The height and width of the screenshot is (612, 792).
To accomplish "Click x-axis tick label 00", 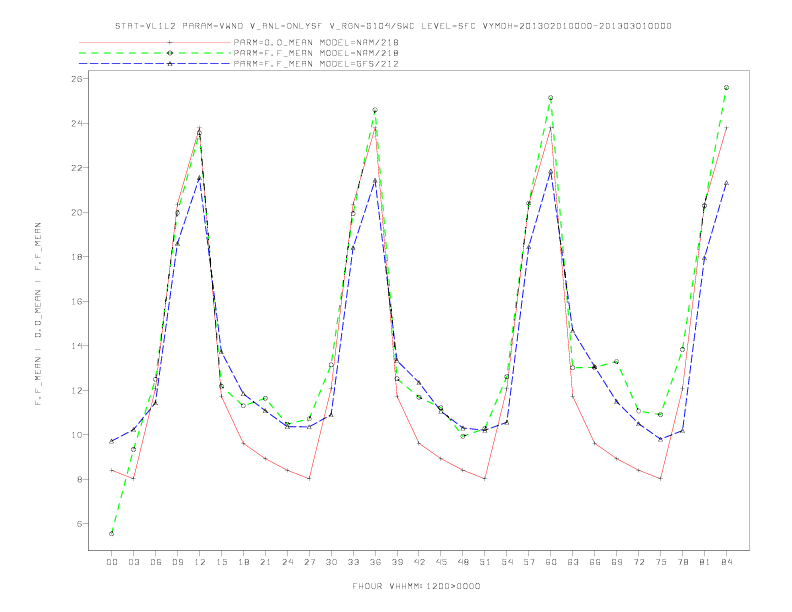I will (112, 562).
